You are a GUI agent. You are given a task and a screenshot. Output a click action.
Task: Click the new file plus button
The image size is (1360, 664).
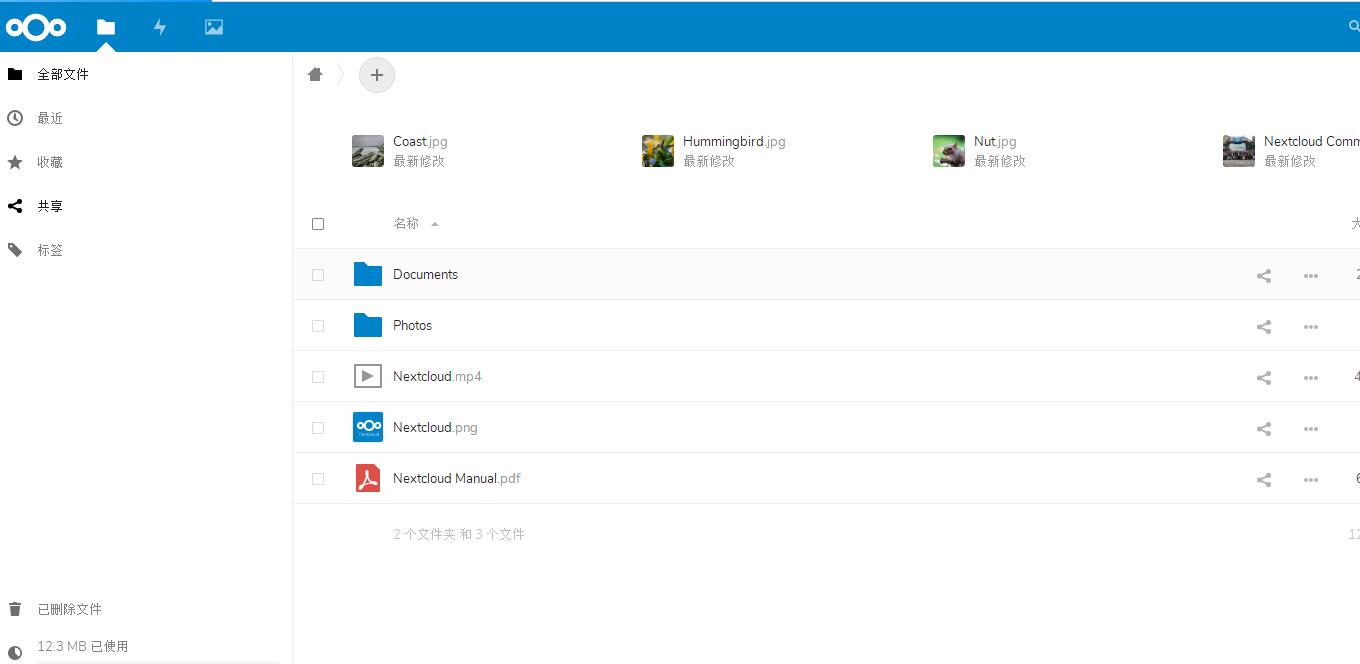click(x=377, y=74)
